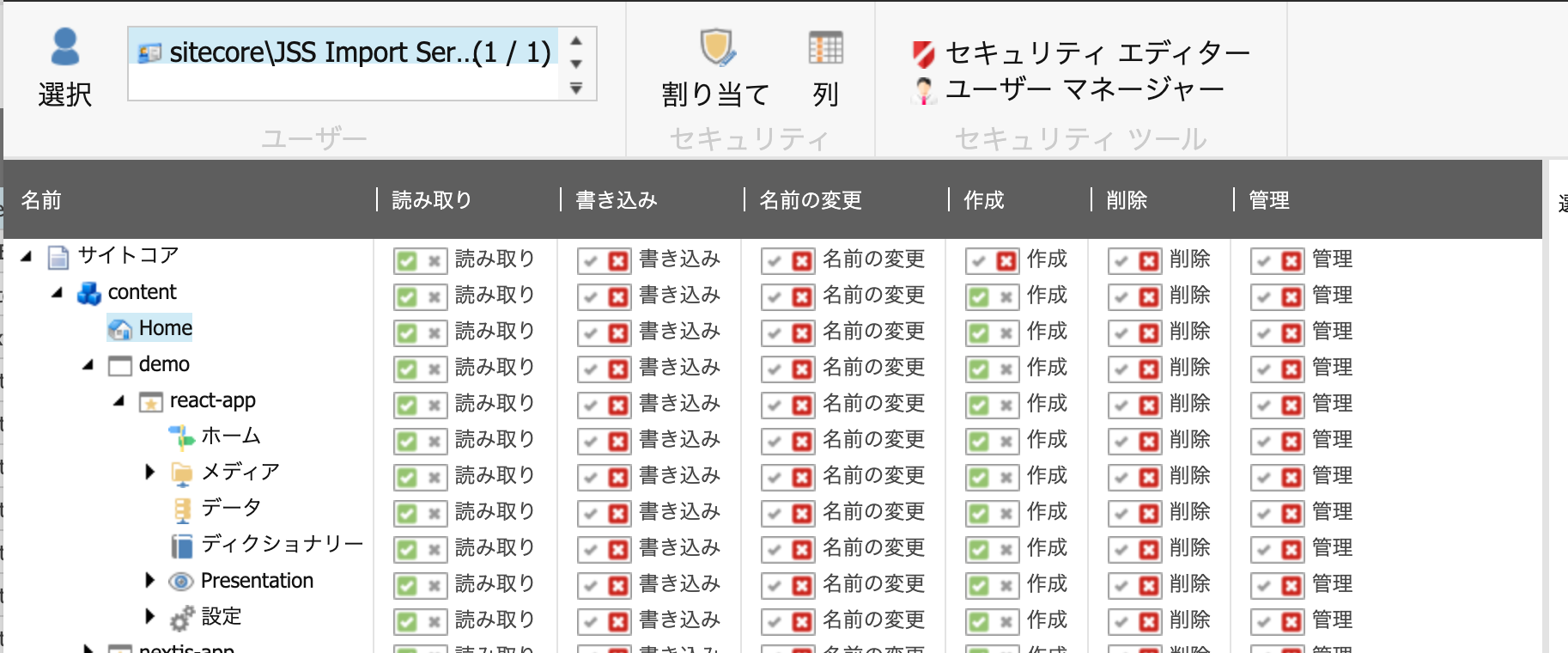Click the demo folder icon

click(x=120, y=365)
